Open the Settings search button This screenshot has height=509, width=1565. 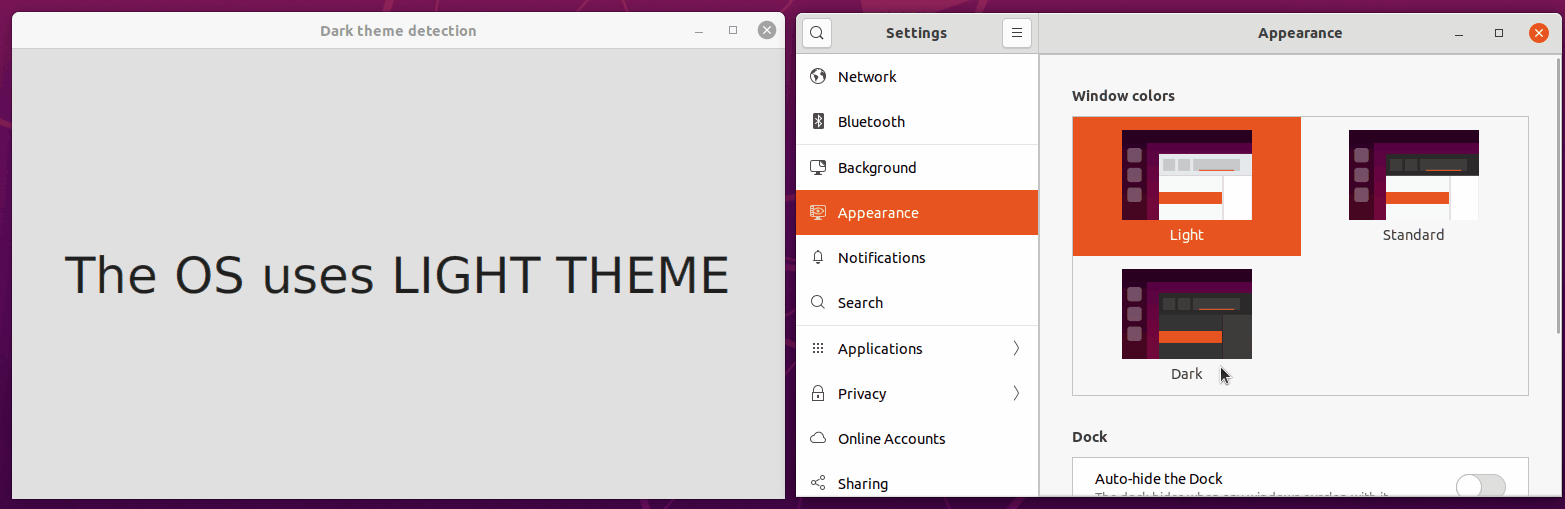[817, 33]
